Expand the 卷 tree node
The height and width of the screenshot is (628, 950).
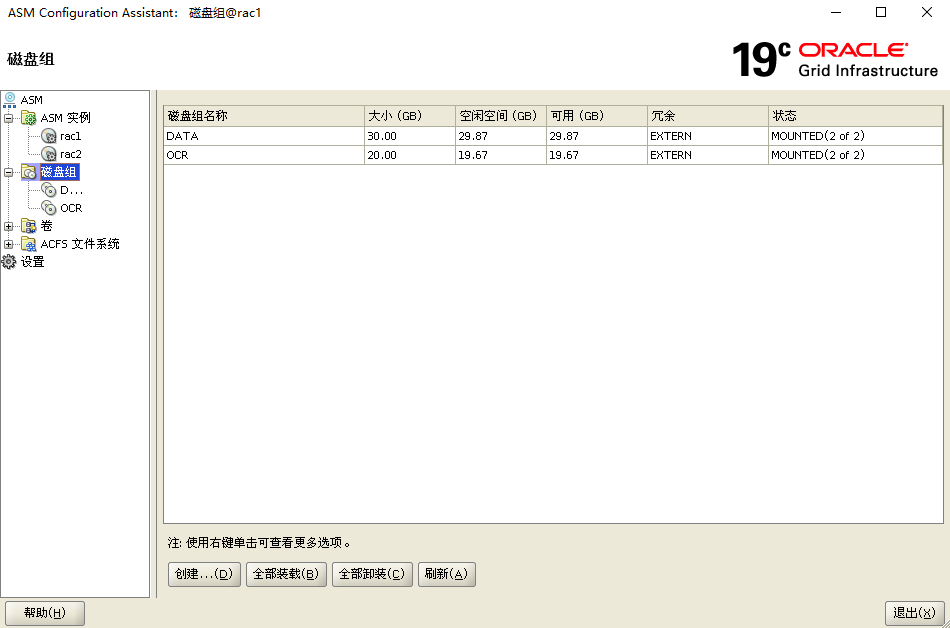(x=9, y=226)
